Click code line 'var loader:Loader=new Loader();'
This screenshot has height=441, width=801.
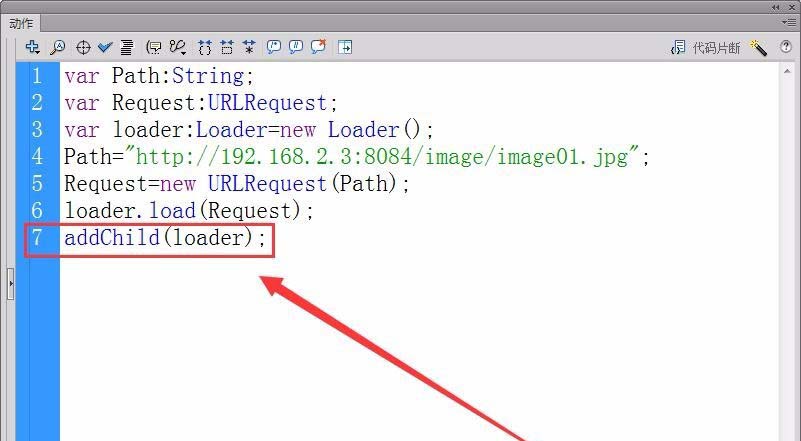tap(249, 130)
